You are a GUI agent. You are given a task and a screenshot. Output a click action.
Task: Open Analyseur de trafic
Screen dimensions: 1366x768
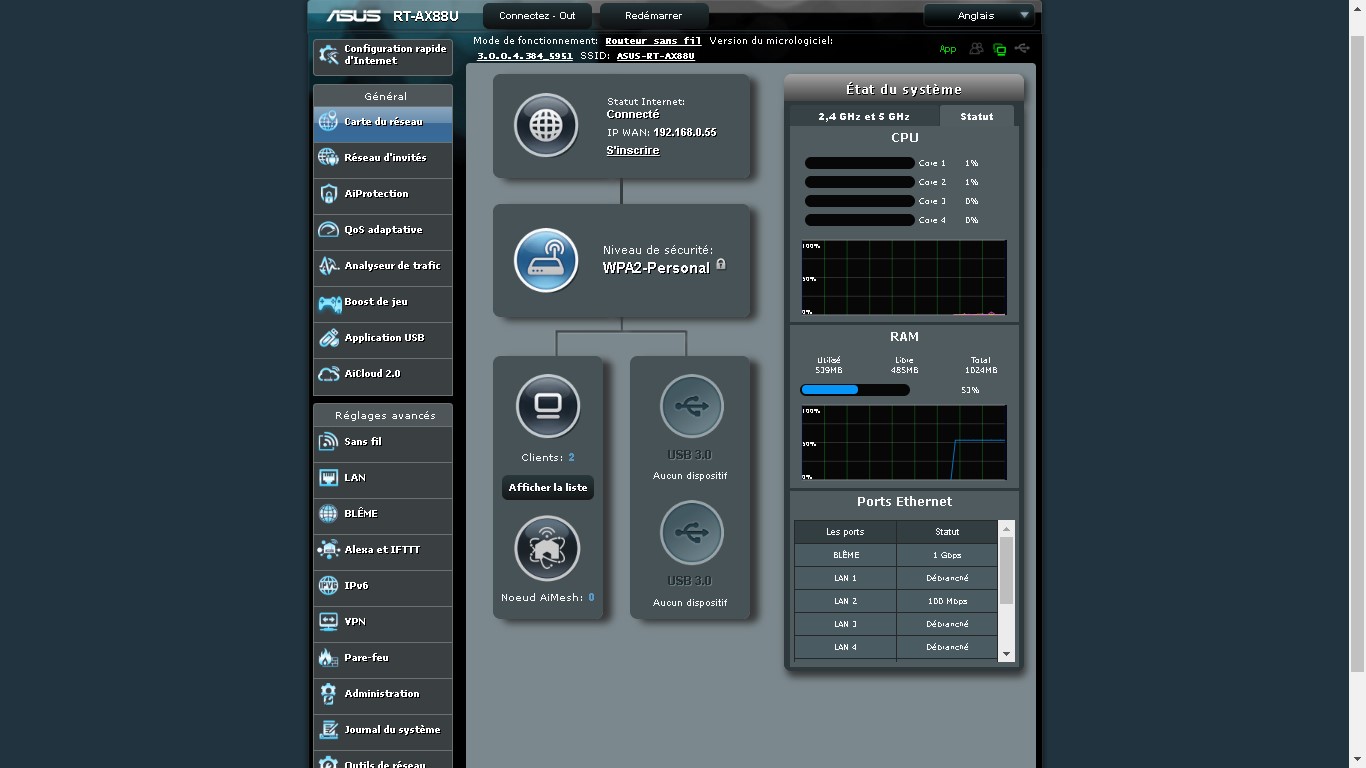pyautogui.click(x=383, y=266)
